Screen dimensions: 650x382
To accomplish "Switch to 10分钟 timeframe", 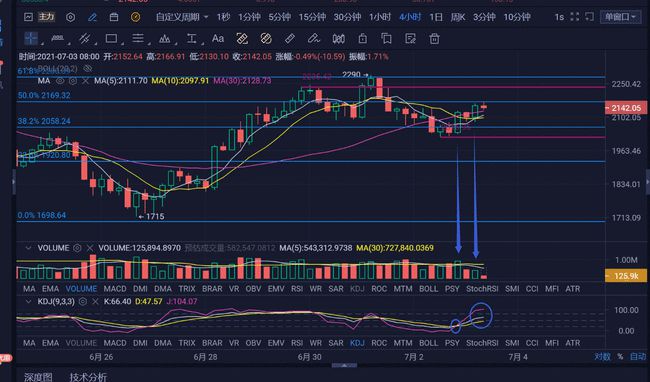I will [x=517, y=17].
